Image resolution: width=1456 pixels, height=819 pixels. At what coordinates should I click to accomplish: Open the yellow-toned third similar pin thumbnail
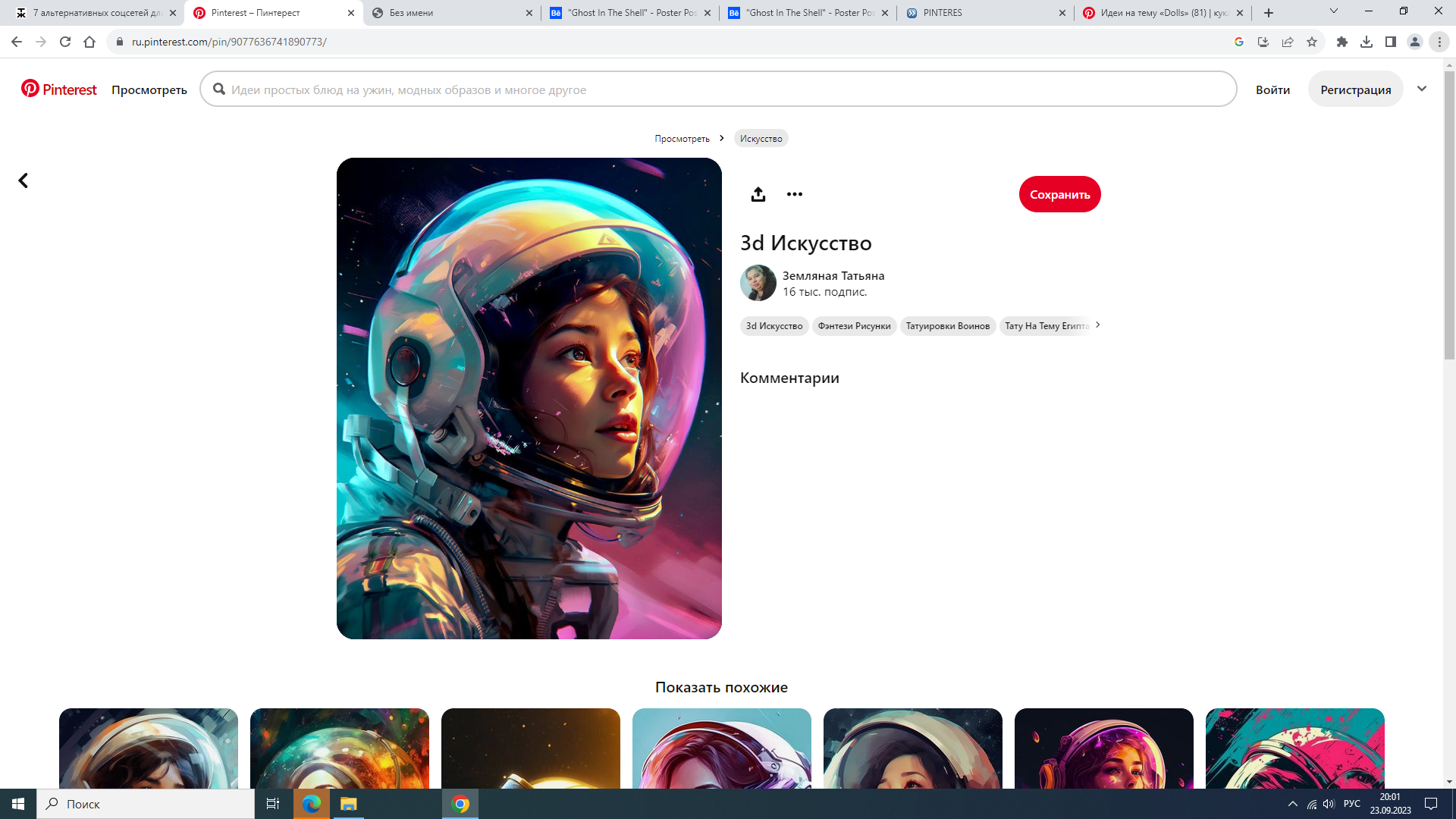click(x=531, y=748)
